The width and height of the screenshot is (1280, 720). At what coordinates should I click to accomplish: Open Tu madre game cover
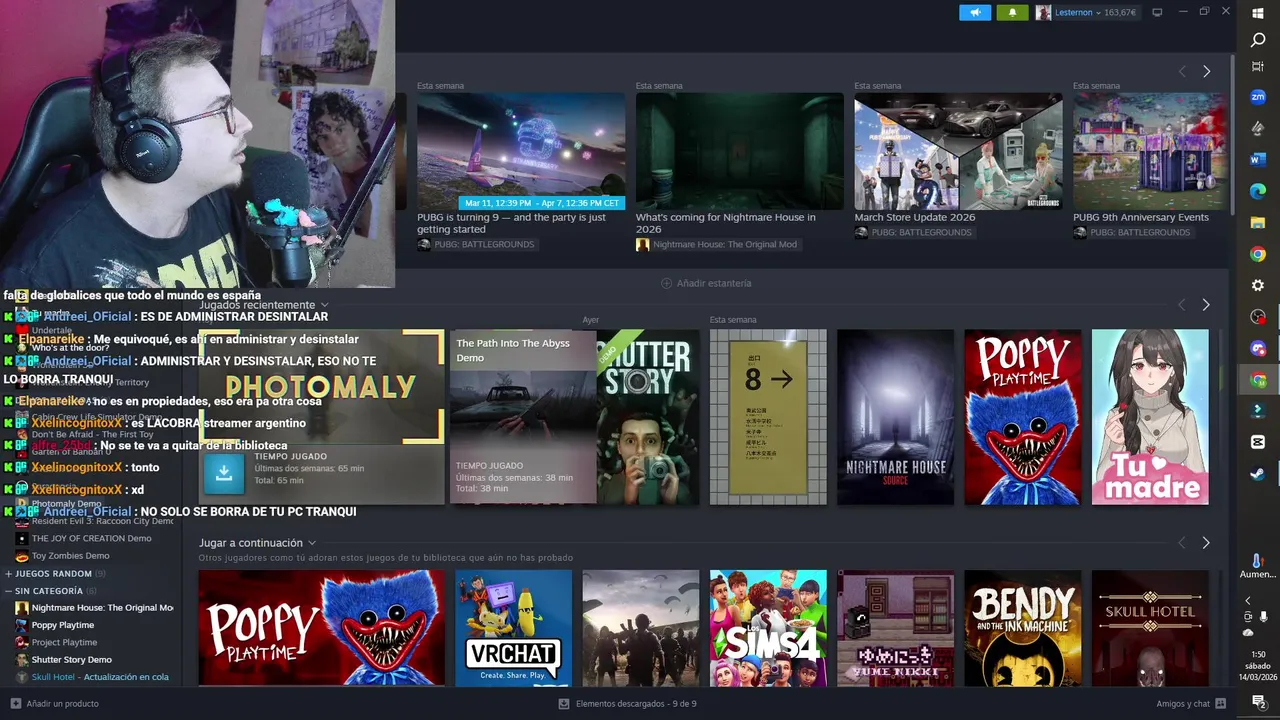point(1150,417)
